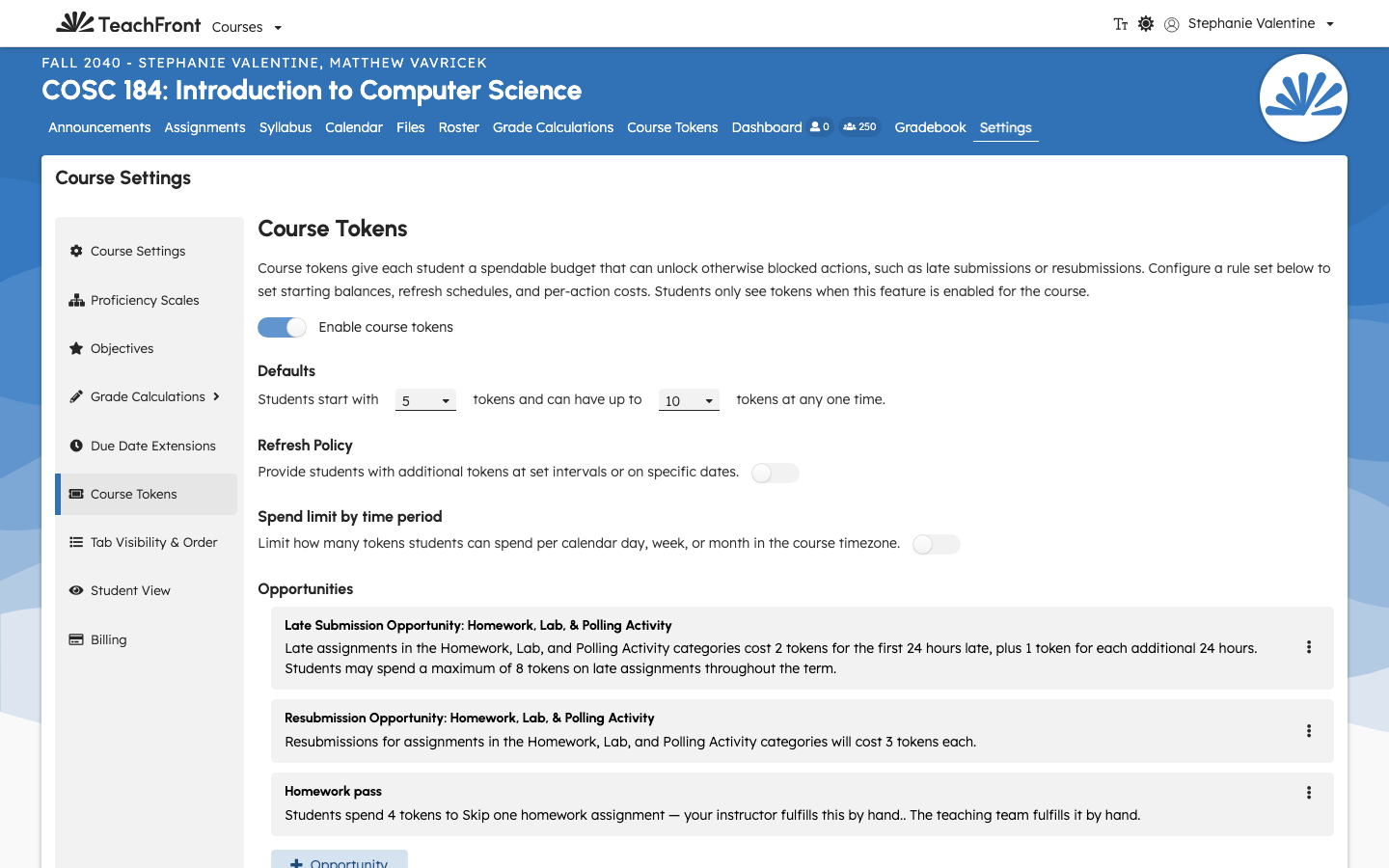
Task: Click the Billing card icon
Action: [x=76, y=639]
